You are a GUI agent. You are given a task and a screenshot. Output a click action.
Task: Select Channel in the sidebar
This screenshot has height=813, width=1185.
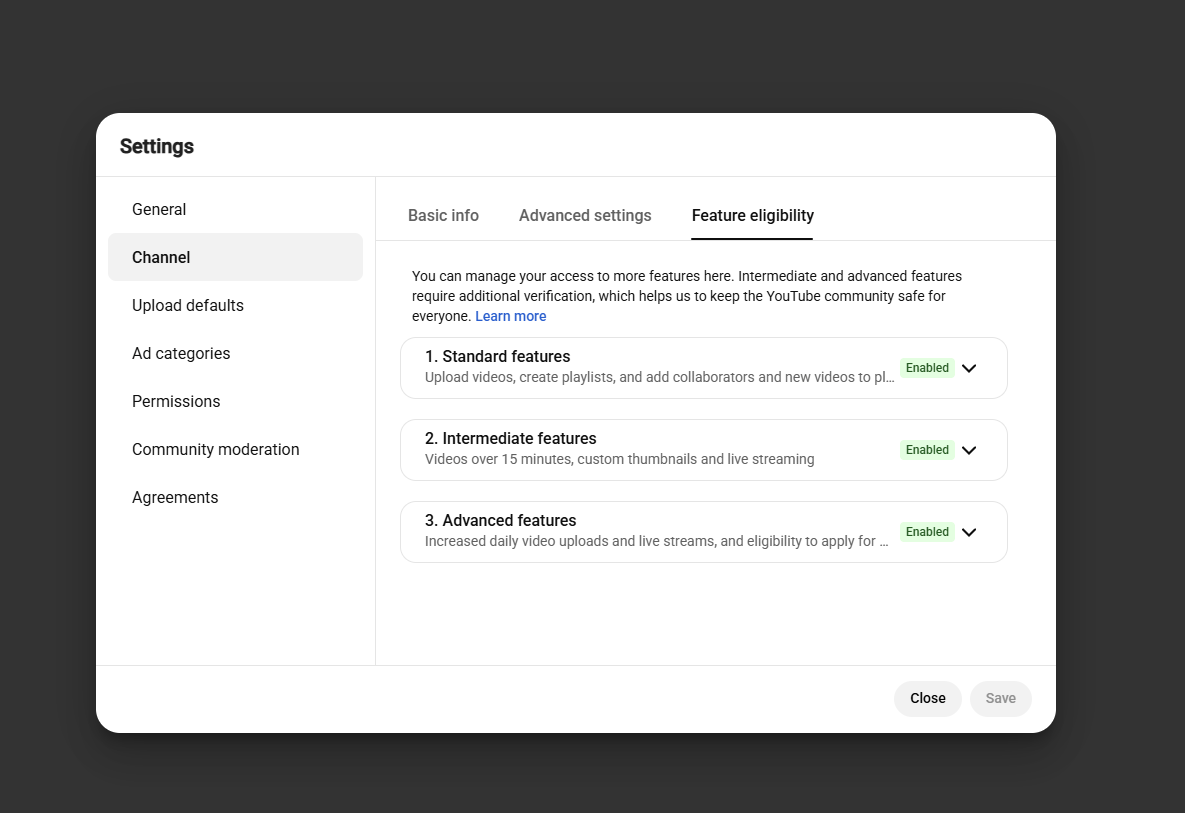point(235,257)
